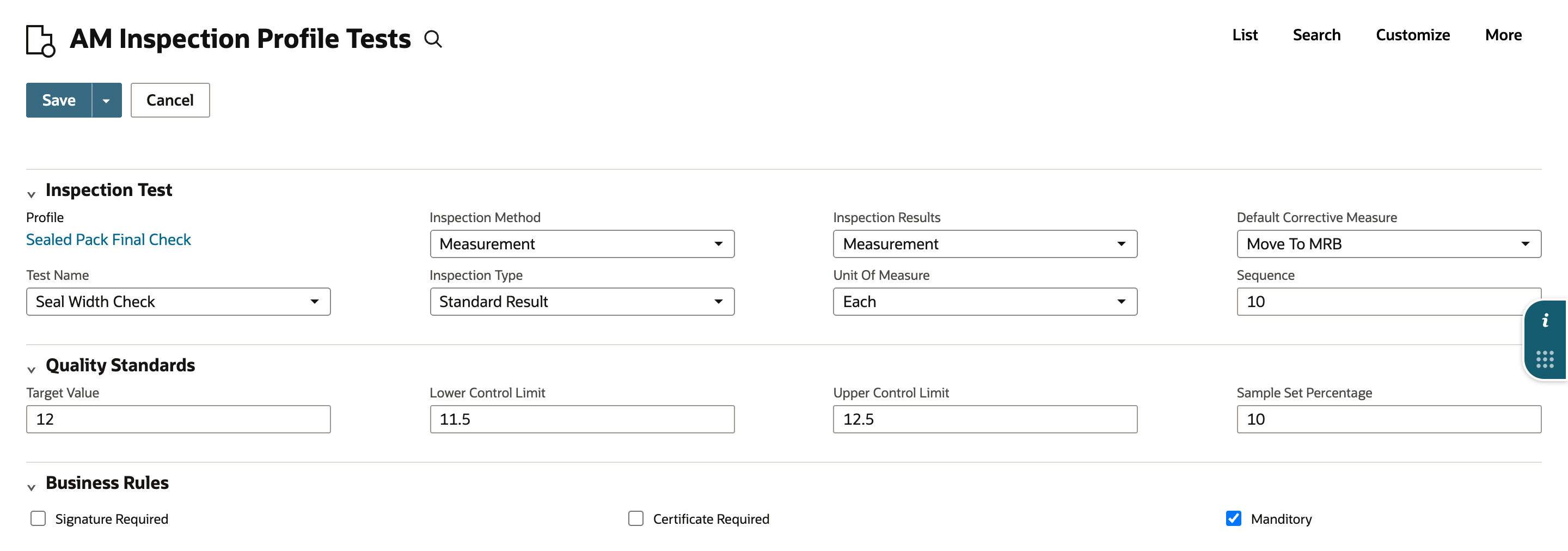1568x551 pixels.
Task: Open the info panel icon on right edge
Action: [1545, 320]
